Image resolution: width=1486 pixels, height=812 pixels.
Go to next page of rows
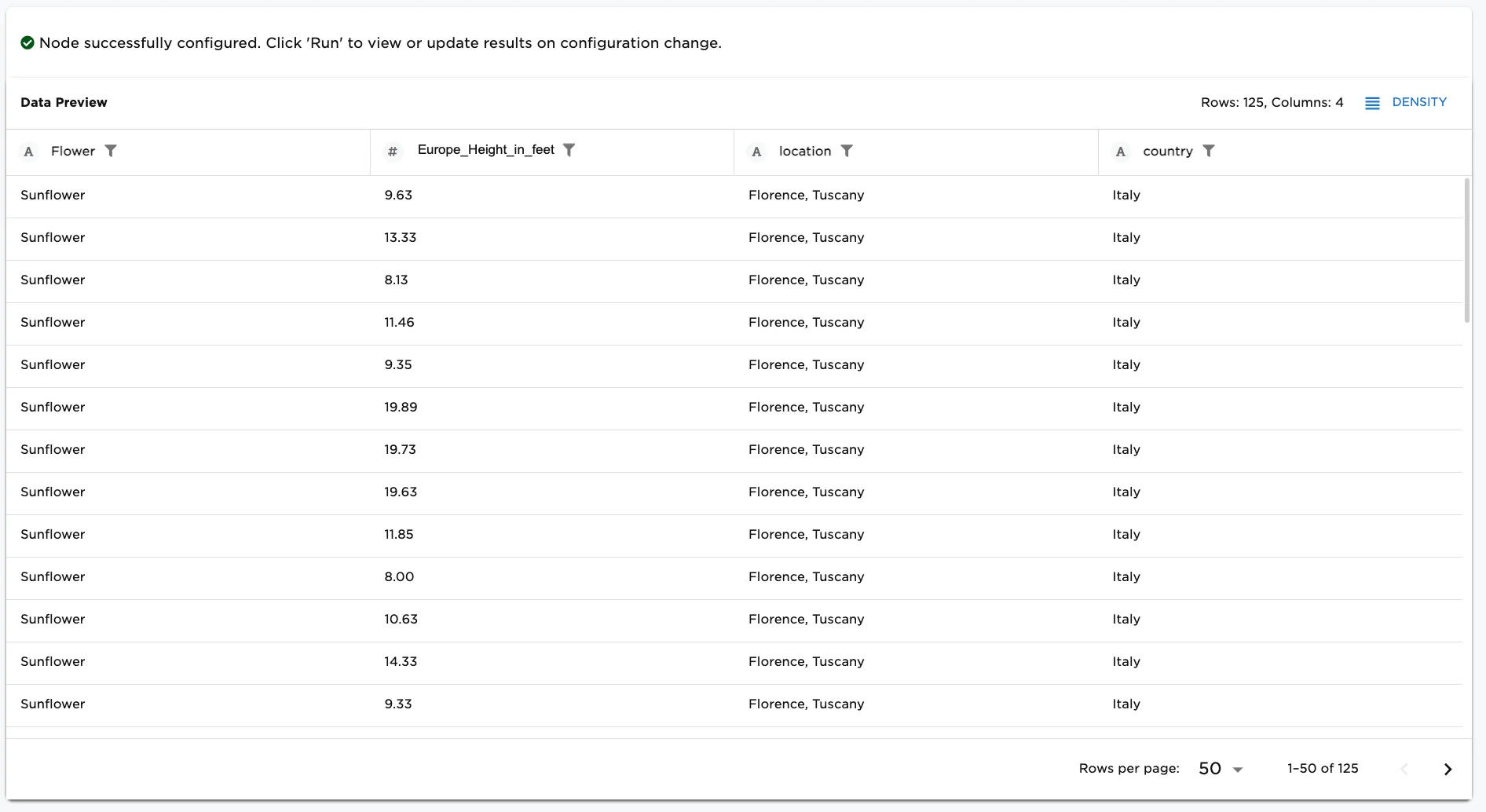point(1448,770)
